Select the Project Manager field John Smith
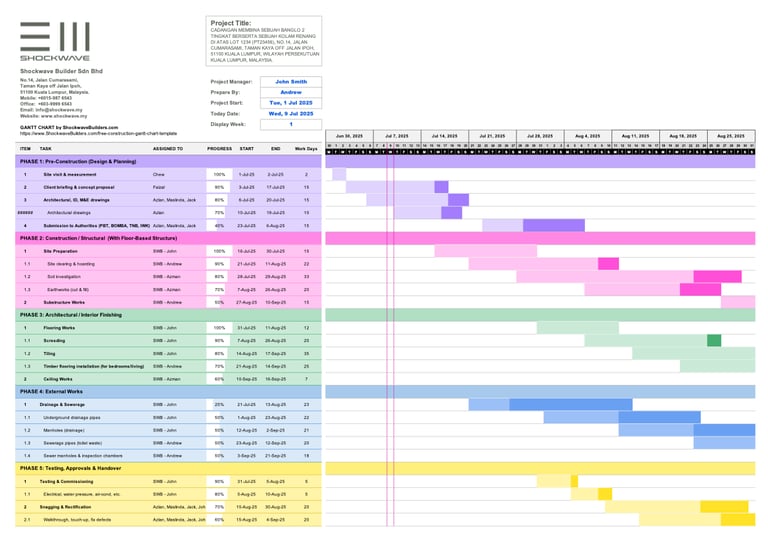Screen dimensions: 768x537 pyautogui.click(x=291, y=82)
